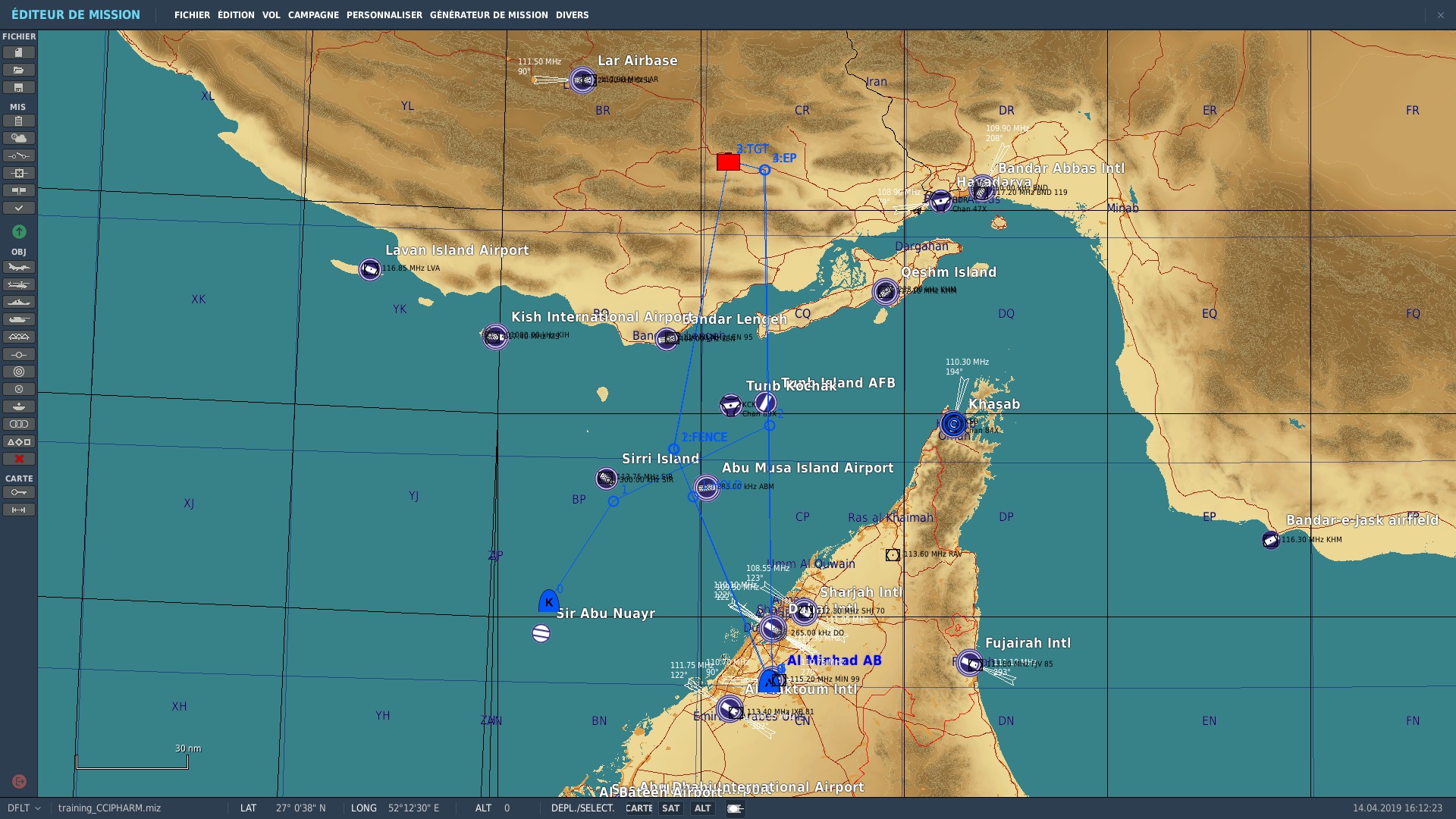Image resolution: width=1456 pixels, height=819 pixels.
Task: Open the GÉNÉRATEUR DE MISSION menu
Action: point(488,15)
